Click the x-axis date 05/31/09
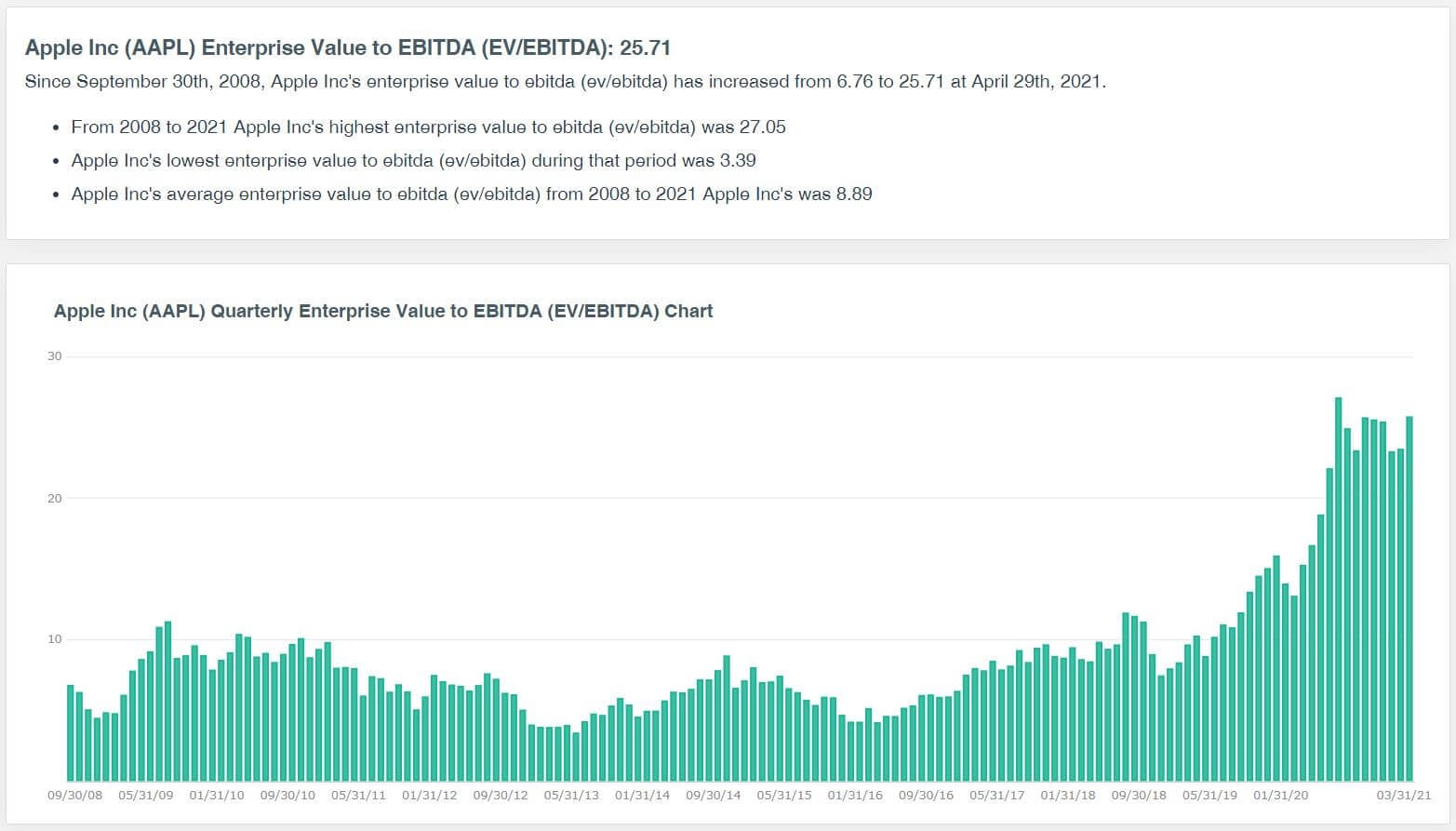The width and height of the screenshot is (1456, 831). [146, 796]
